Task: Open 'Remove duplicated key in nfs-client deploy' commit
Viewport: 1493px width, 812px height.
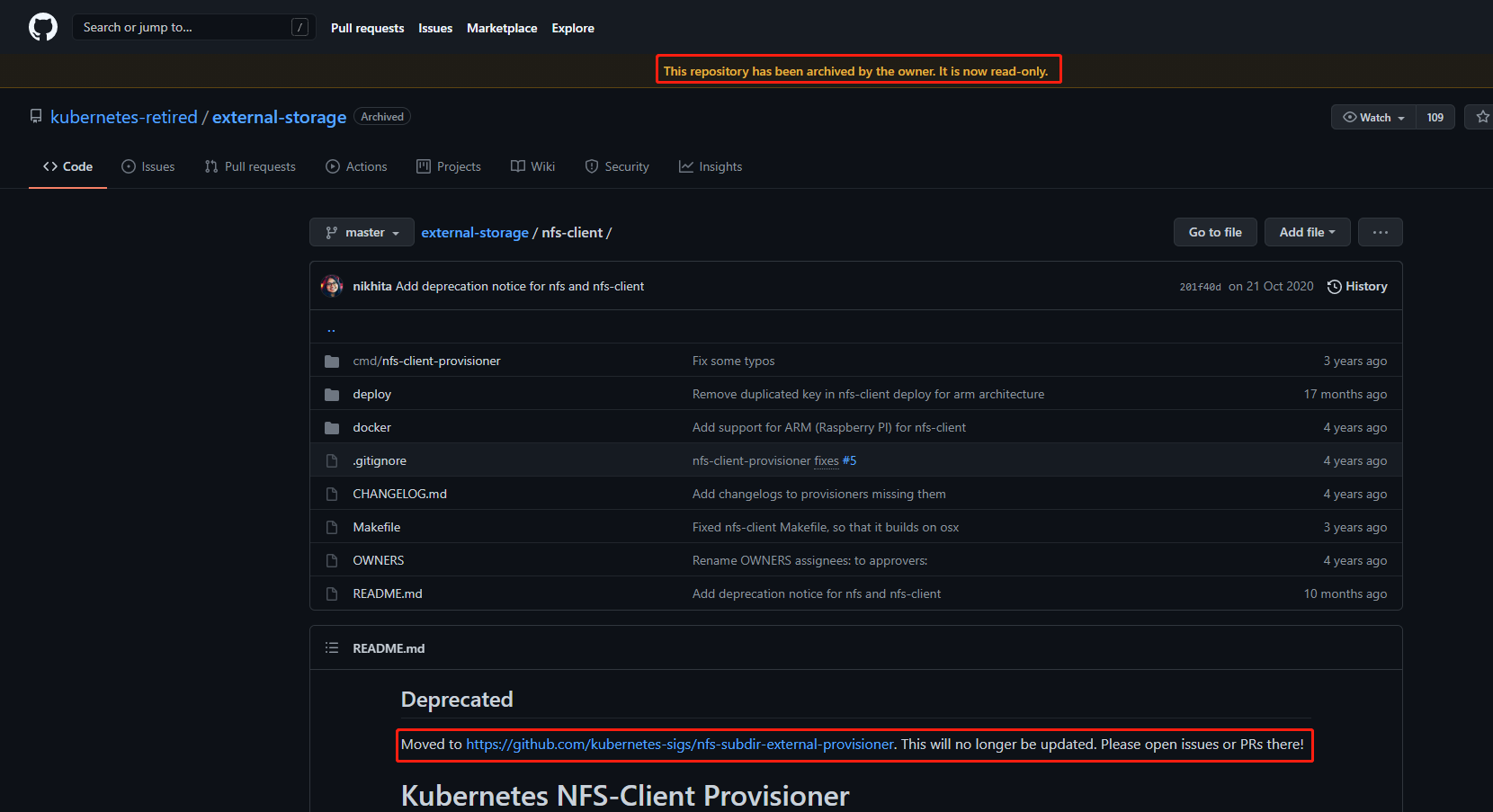Action: point(868,394)
